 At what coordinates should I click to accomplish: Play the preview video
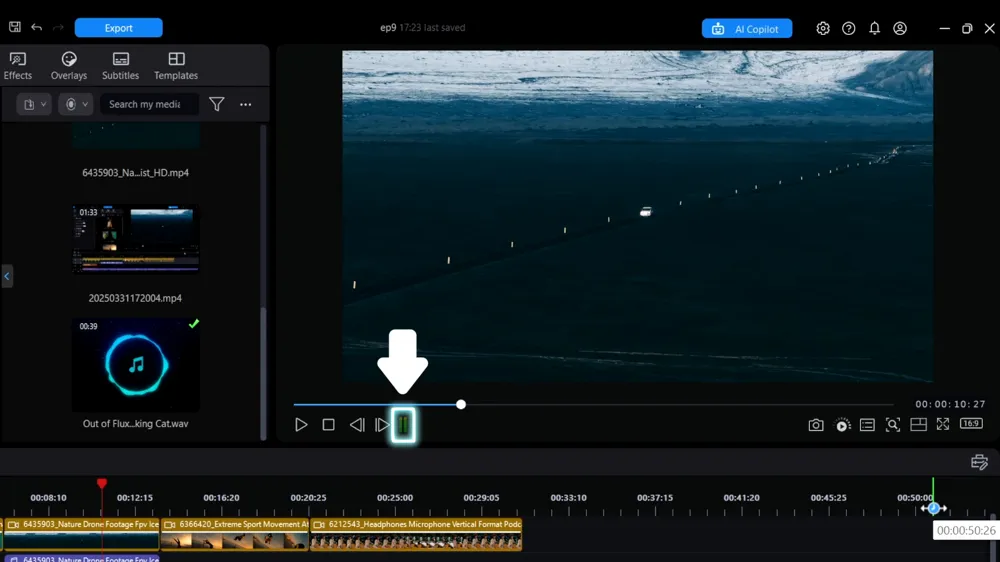point(301,425)
